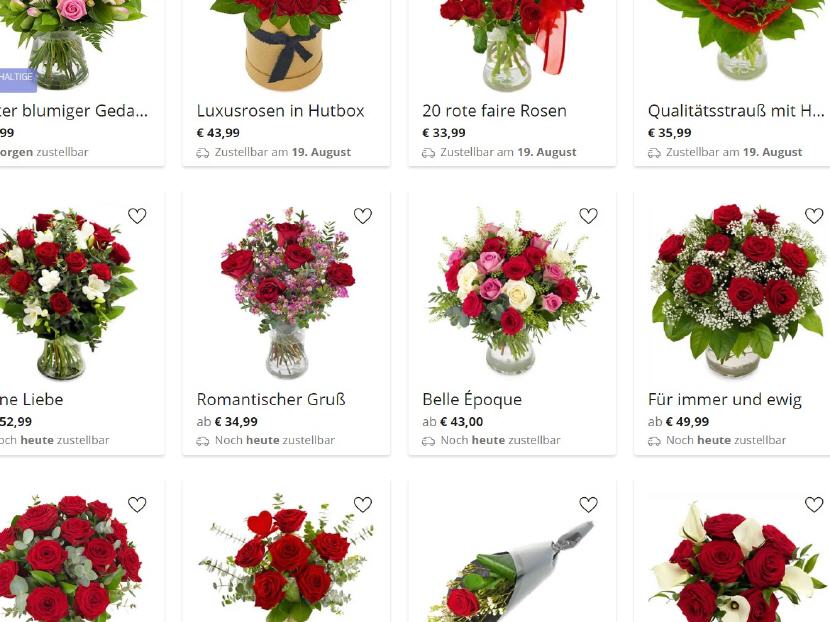Favorite the Romantischer Gruß bouquet via heart
This screenshot has width=830, height=622.
[x=363, y=216]
